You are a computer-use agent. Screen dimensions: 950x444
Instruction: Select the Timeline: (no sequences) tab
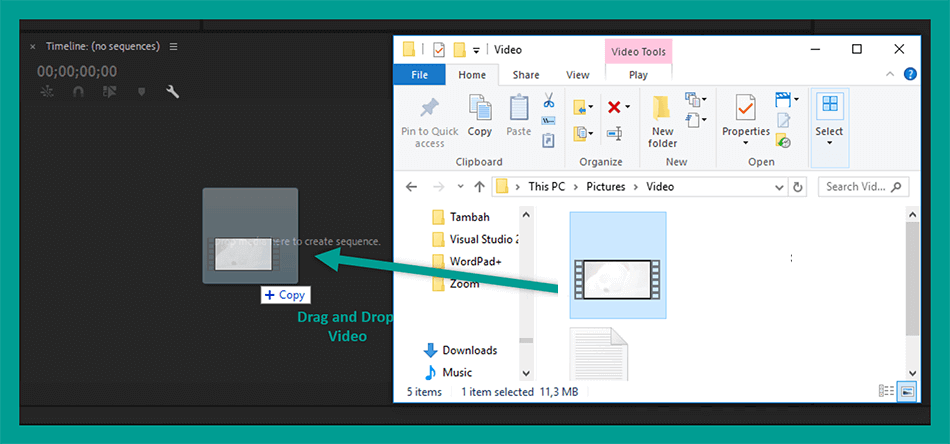pos(103,47)
